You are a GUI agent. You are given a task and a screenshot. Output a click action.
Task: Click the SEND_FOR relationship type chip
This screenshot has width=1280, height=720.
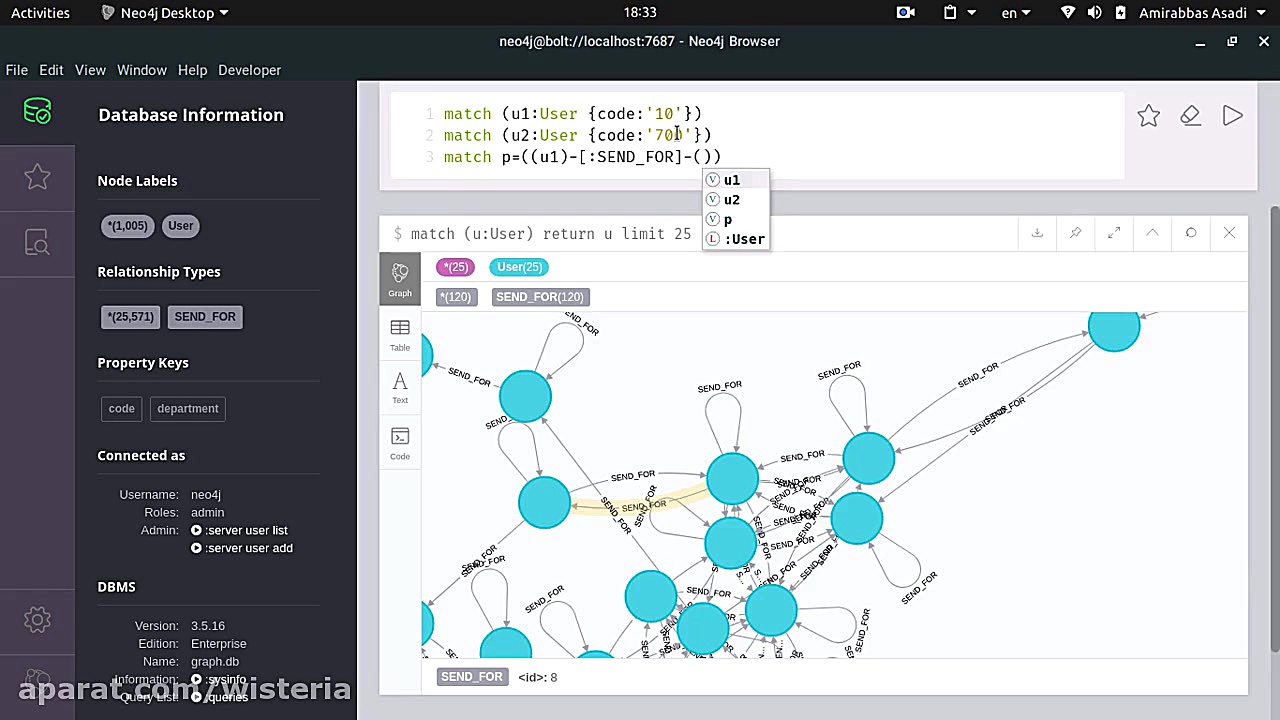[x=205, y=317]
